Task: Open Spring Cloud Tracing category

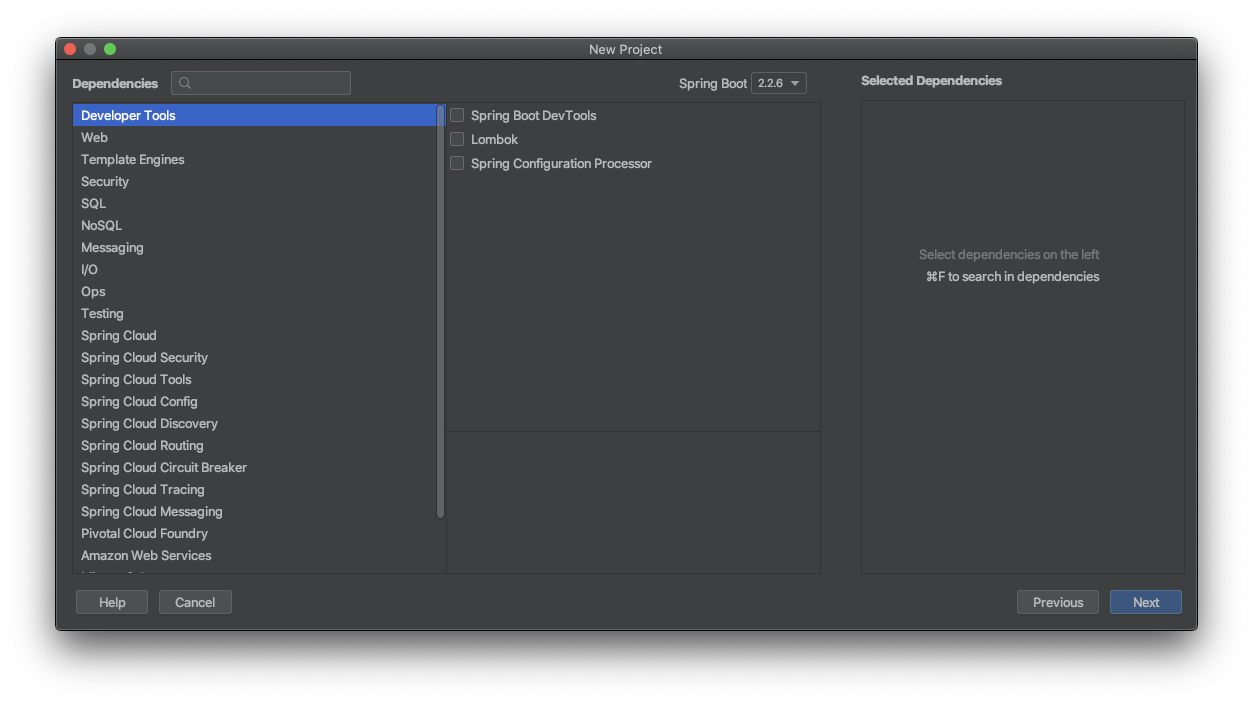Action: coord(255,489)
